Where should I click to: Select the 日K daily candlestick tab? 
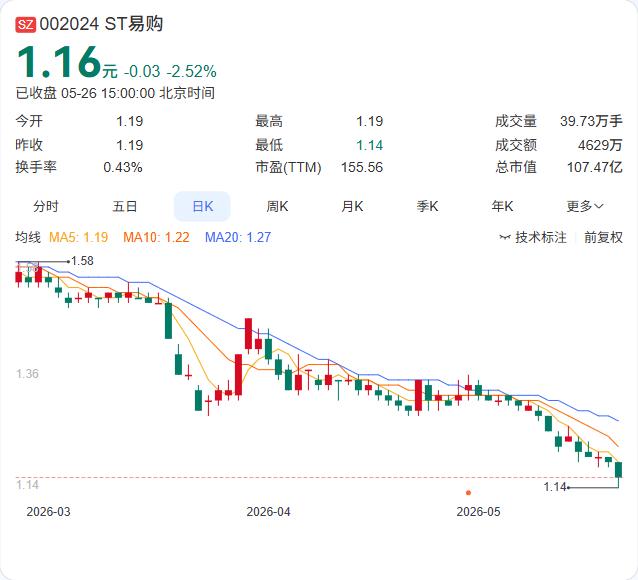click(202, 206)
